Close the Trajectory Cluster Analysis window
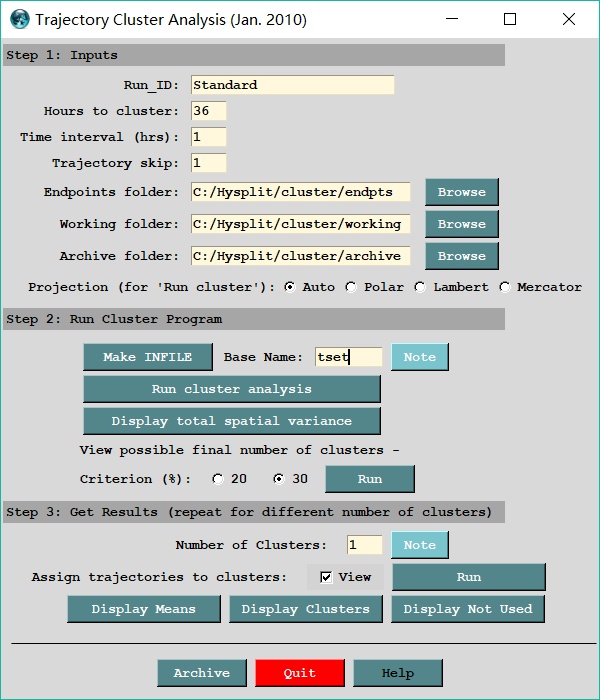Image resolution: width=600 pixels, height=700 pixels. (569, 19)
